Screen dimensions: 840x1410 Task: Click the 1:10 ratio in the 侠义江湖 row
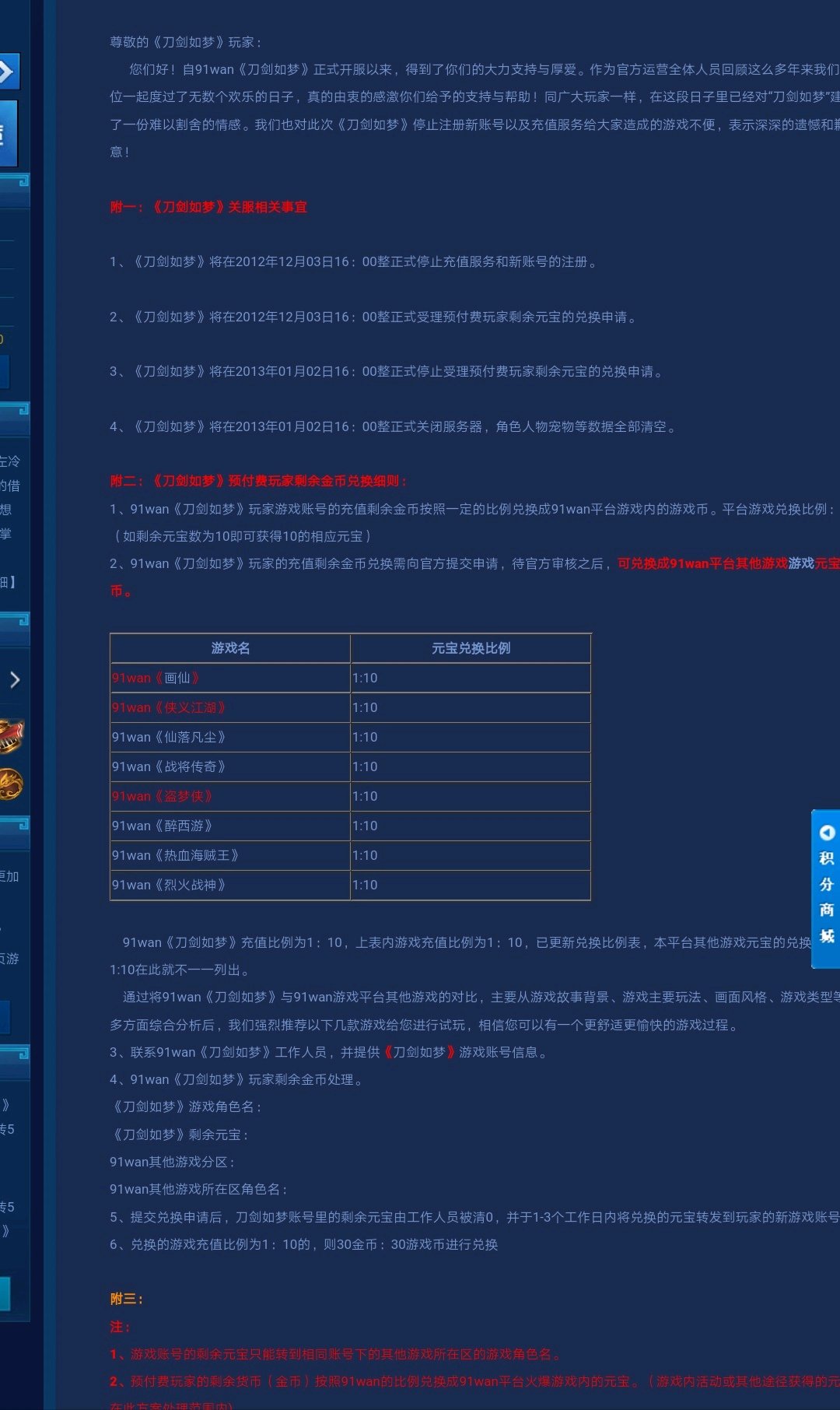[x=365, y=707]
